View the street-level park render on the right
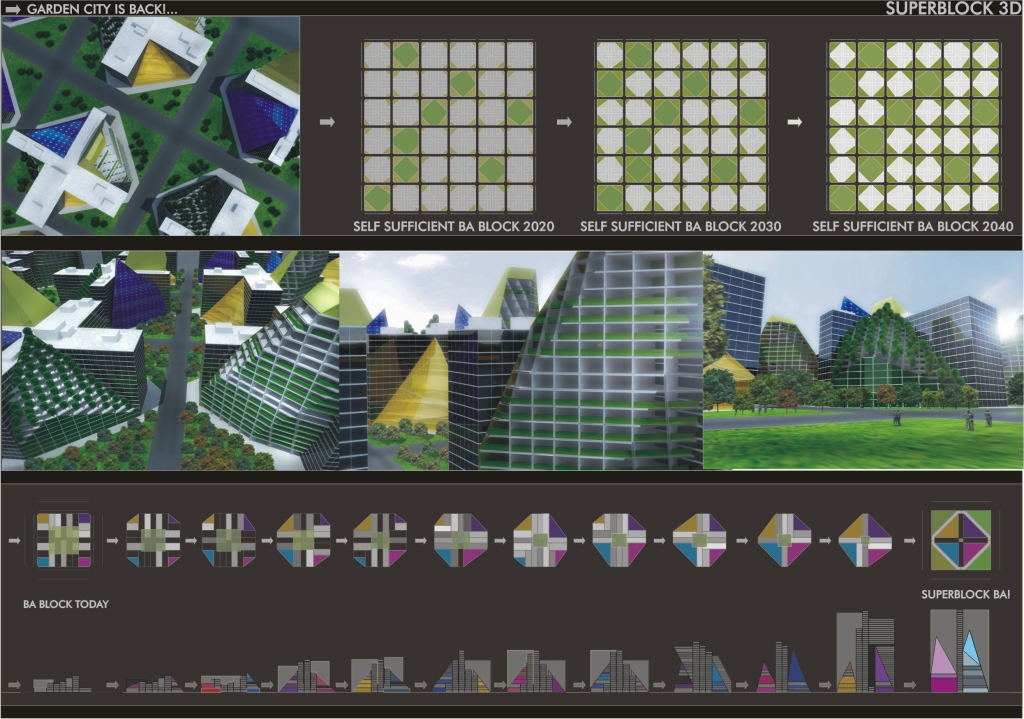The height and width of the screenshot is (719, 1024). (x=863, y=360)
